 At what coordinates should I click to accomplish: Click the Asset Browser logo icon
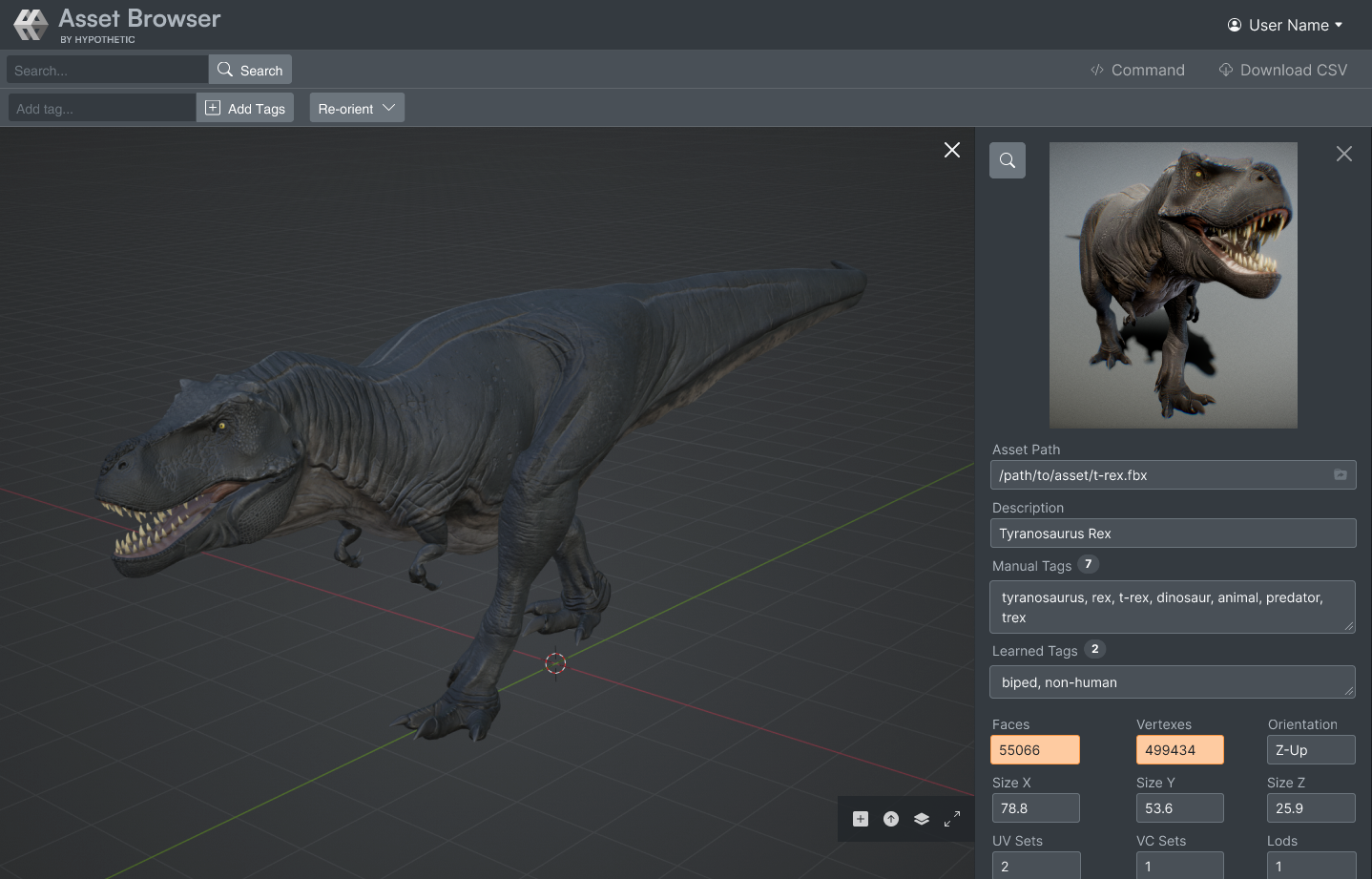31,25
